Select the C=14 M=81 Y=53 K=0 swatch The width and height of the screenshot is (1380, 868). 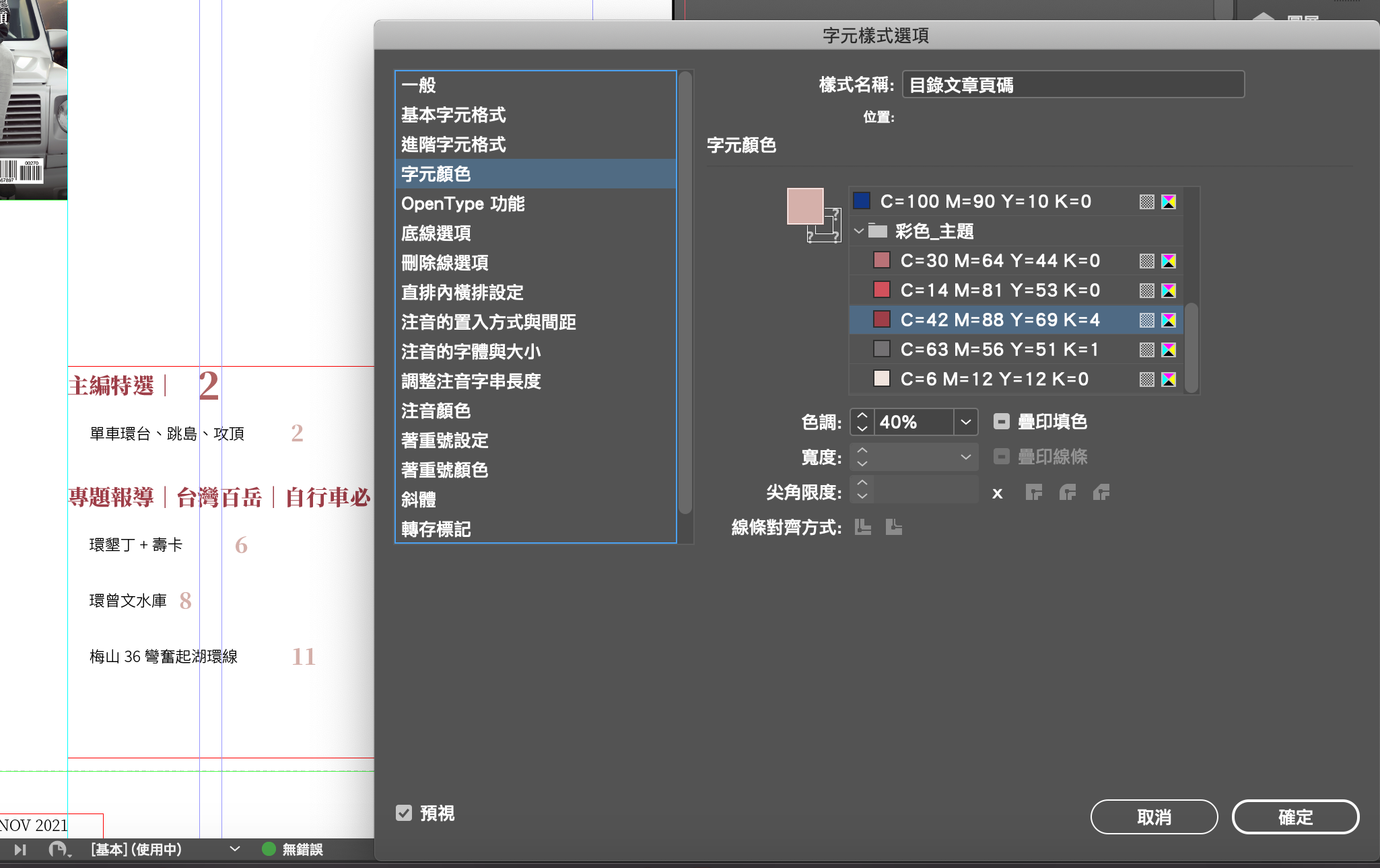tap(1000, 290)
